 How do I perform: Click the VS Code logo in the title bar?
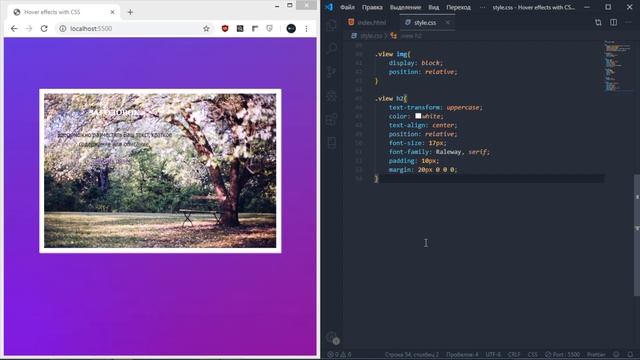329,7
